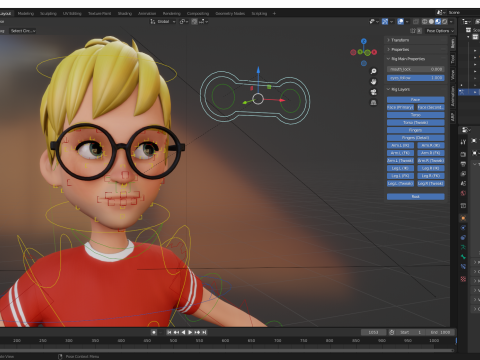Expand the Transform panel

click(x=416, y=40)
